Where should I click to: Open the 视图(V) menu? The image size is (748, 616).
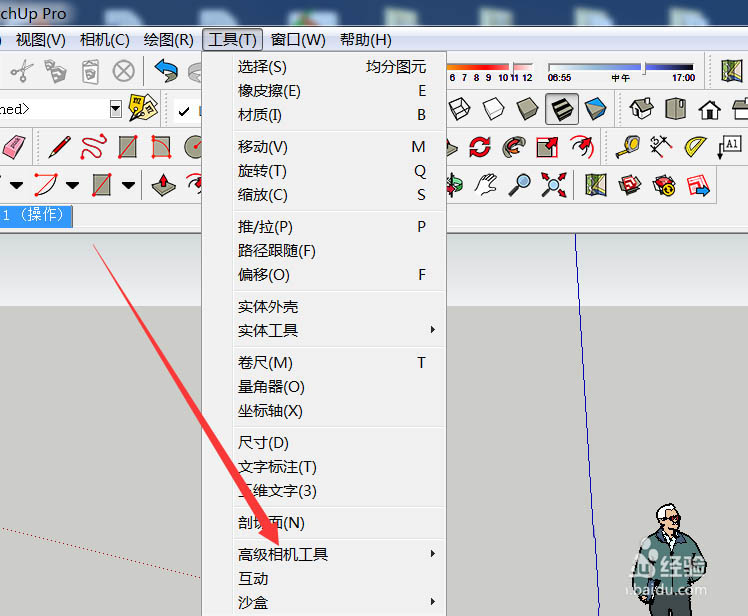point(41,40)
